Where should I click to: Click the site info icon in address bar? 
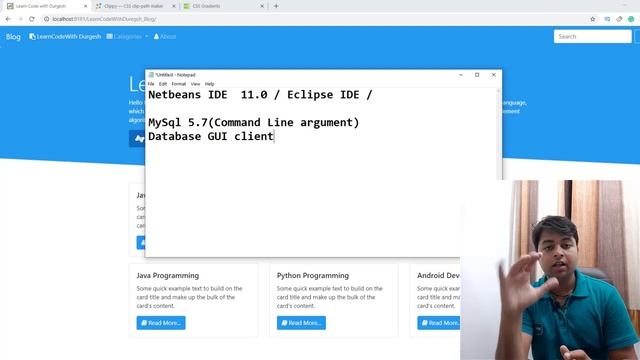tap(47, 19)
